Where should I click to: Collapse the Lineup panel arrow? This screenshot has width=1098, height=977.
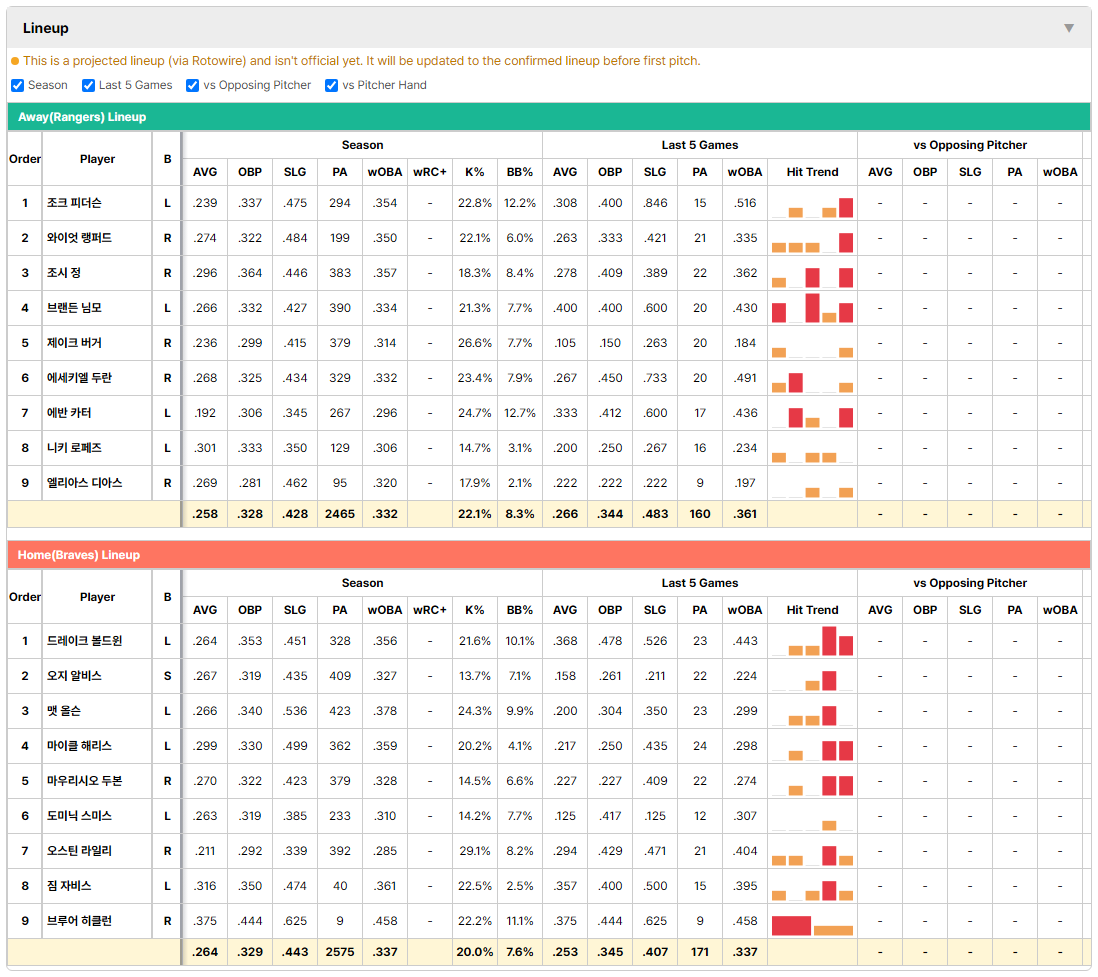1069,28
